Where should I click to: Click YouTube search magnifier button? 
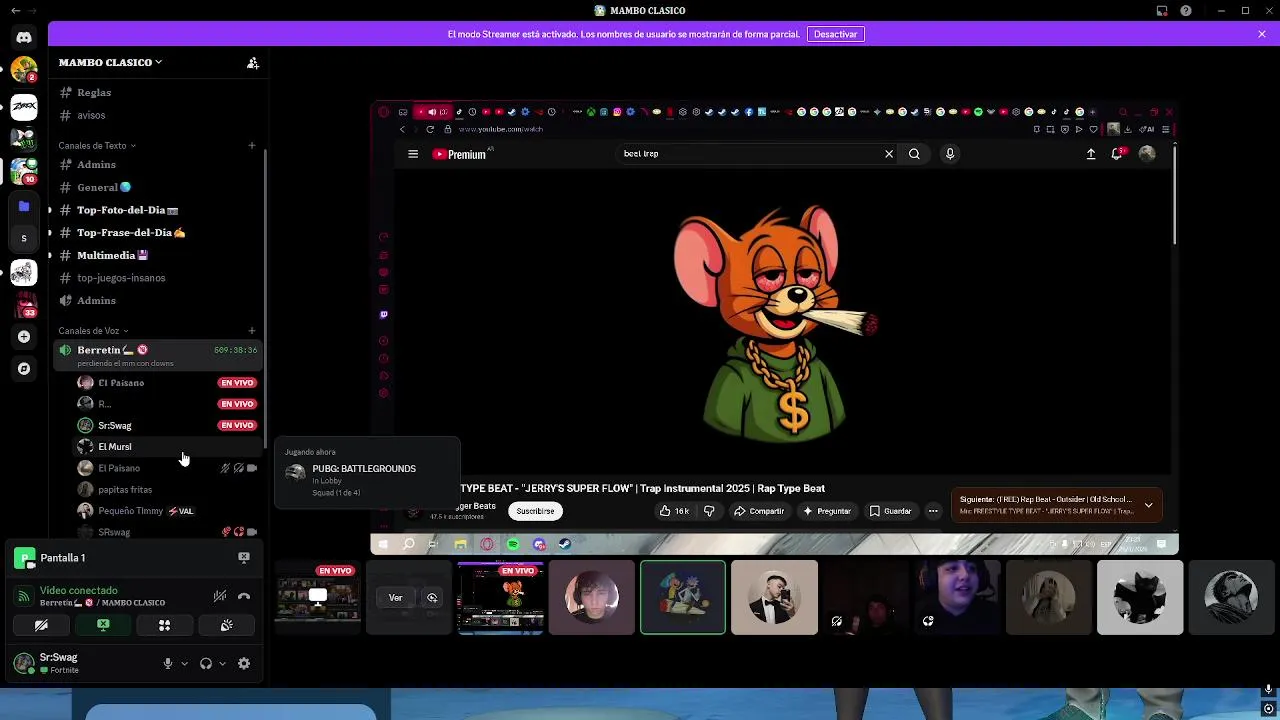(x=914, y=154)
